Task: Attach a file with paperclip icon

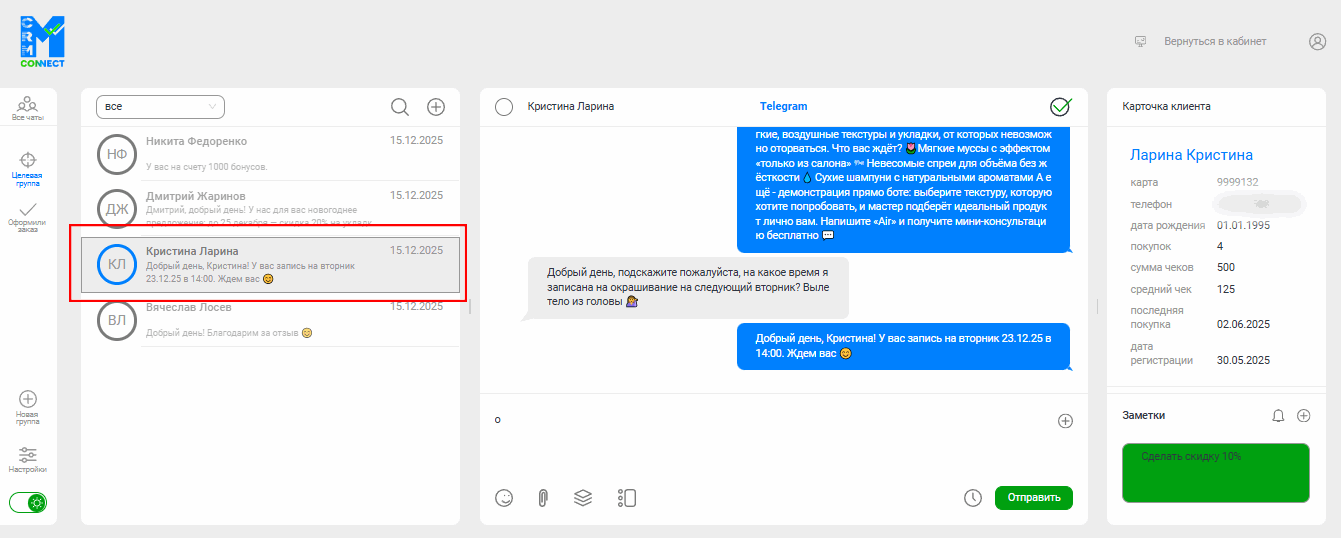Action: pos(543,497)
